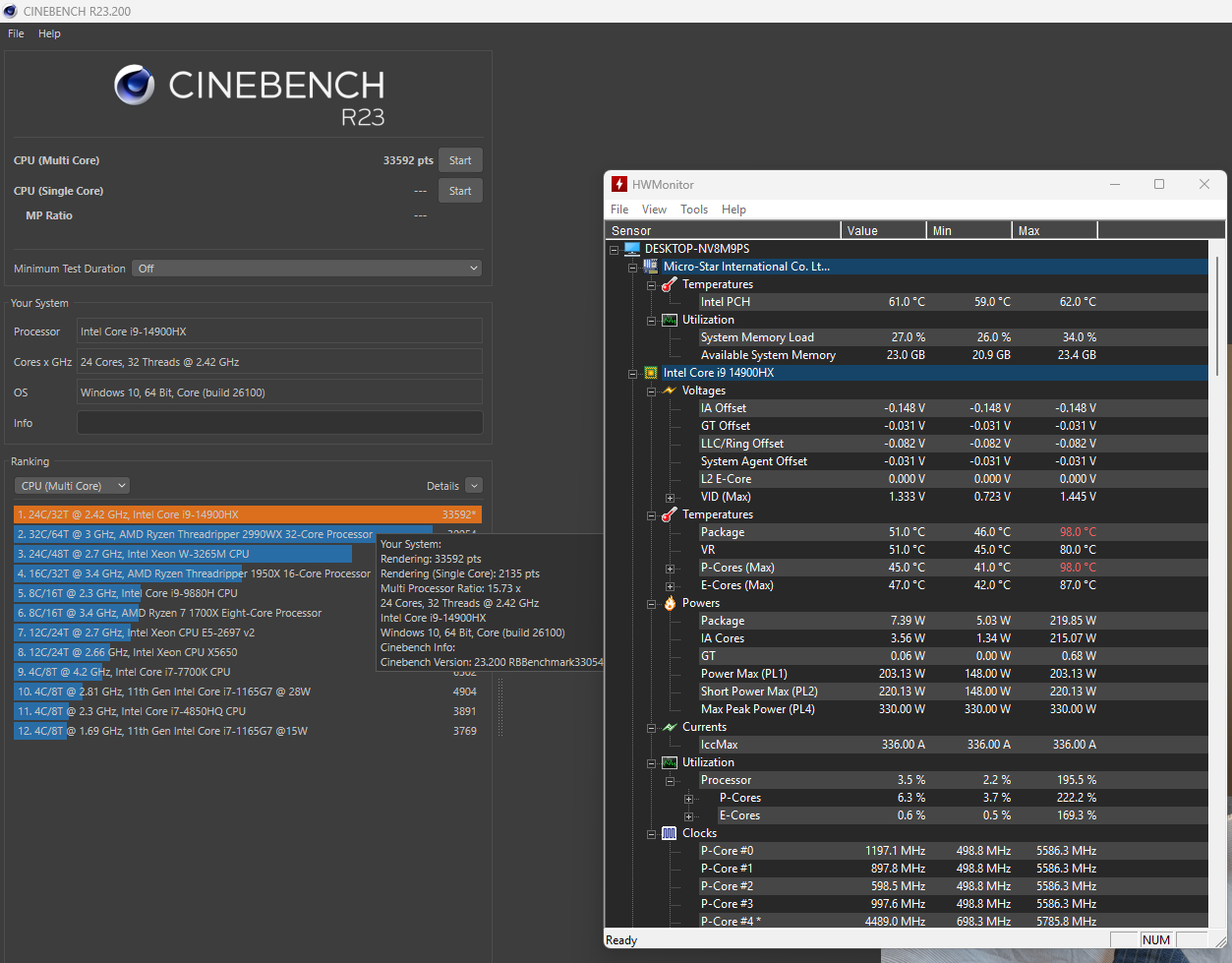Click the Max column header
Viewport: 1232px width, 963px height.
tap(1055, 231)
